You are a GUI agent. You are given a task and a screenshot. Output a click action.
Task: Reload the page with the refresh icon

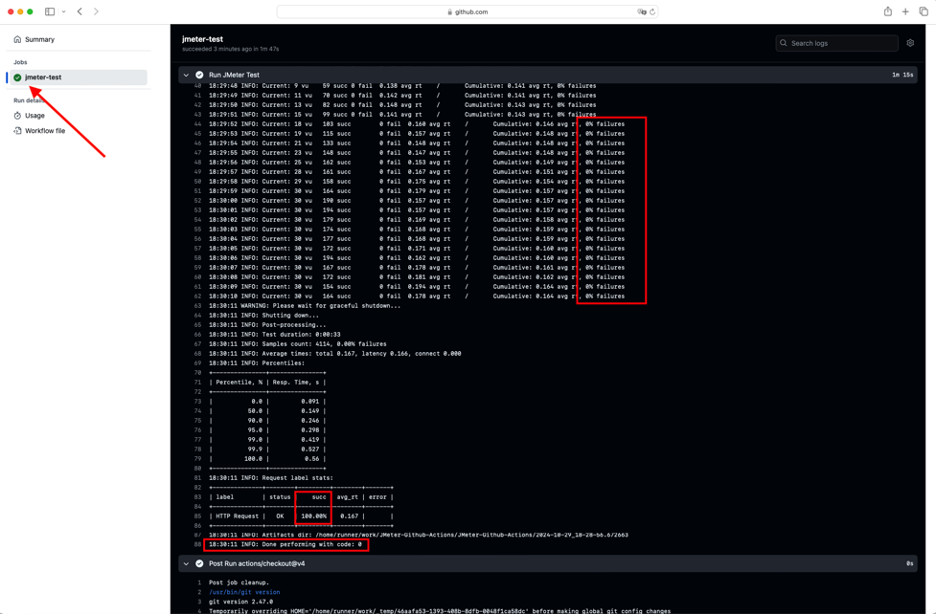tap(652, 11)
